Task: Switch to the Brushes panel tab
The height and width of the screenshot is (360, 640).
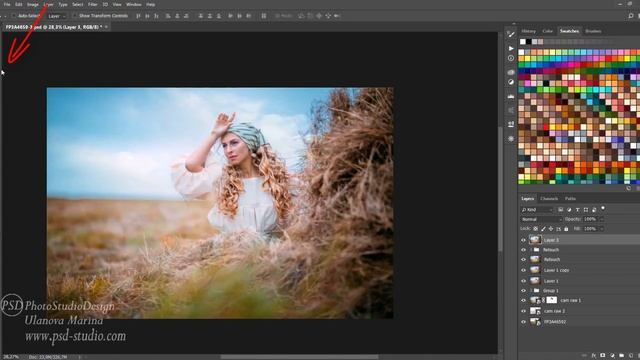Action: (593, 31)
